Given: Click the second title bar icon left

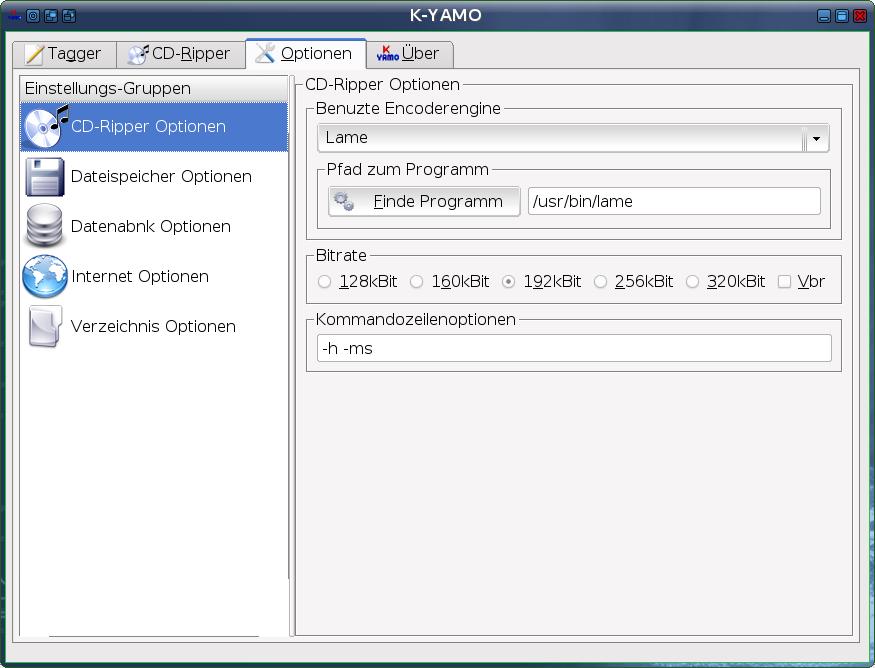Looking at the screenshot, I should coord(33,16).
